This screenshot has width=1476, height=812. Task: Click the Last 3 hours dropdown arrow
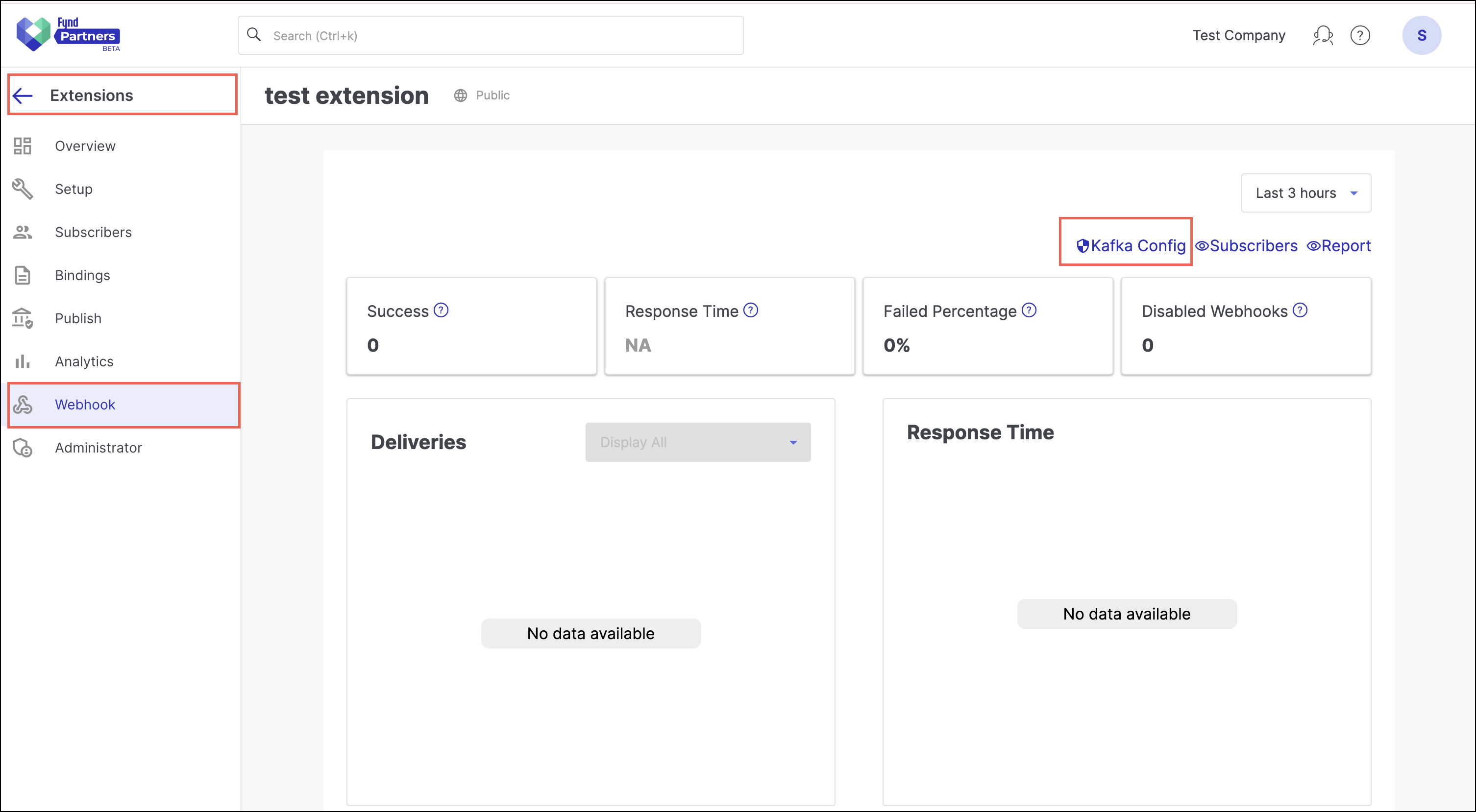1353,193
